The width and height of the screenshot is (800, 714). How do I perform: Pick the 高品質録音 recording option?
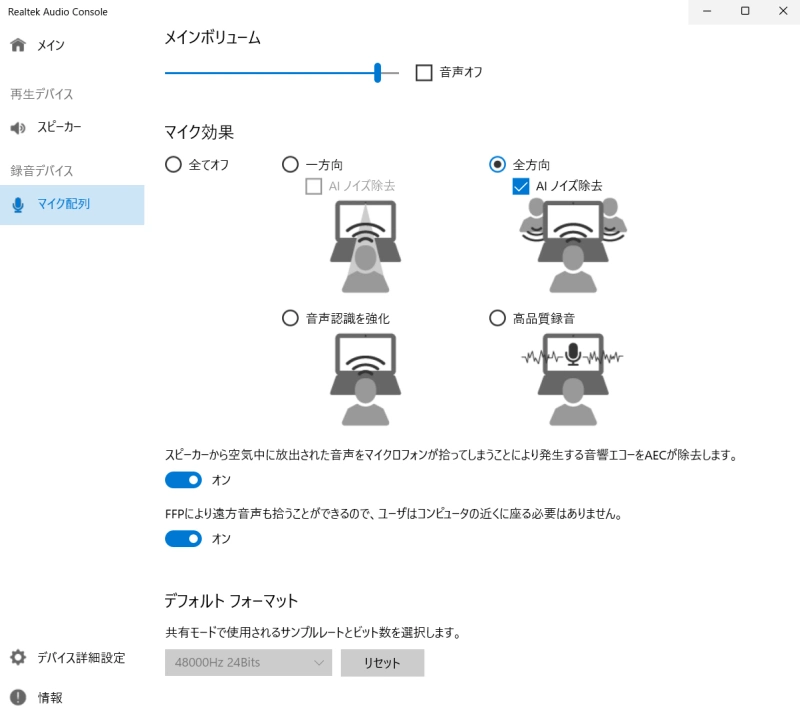497,318
